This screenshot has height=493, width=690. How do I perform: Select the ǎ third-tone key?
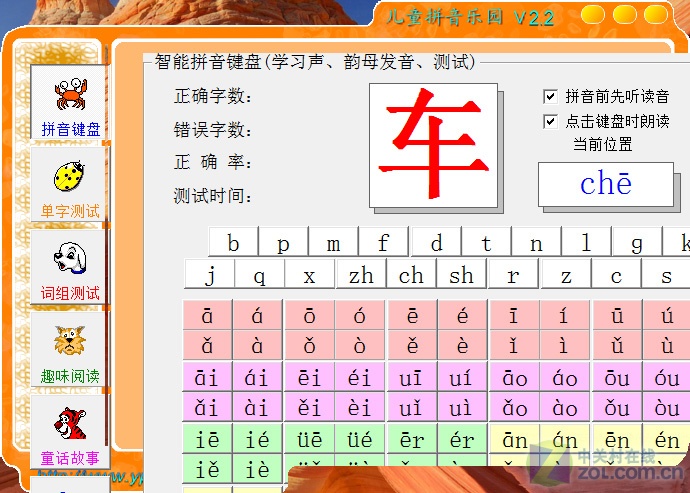[207, 345]
